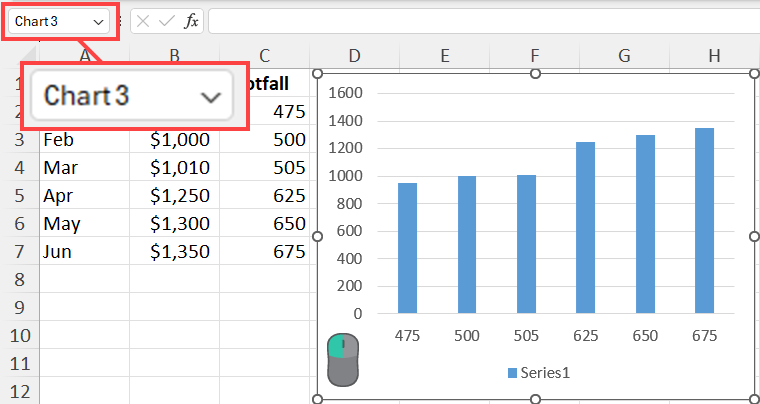Screen dimensions: 760x404
Task: Click cell C6 with value 650
Action: pos(265,223)
